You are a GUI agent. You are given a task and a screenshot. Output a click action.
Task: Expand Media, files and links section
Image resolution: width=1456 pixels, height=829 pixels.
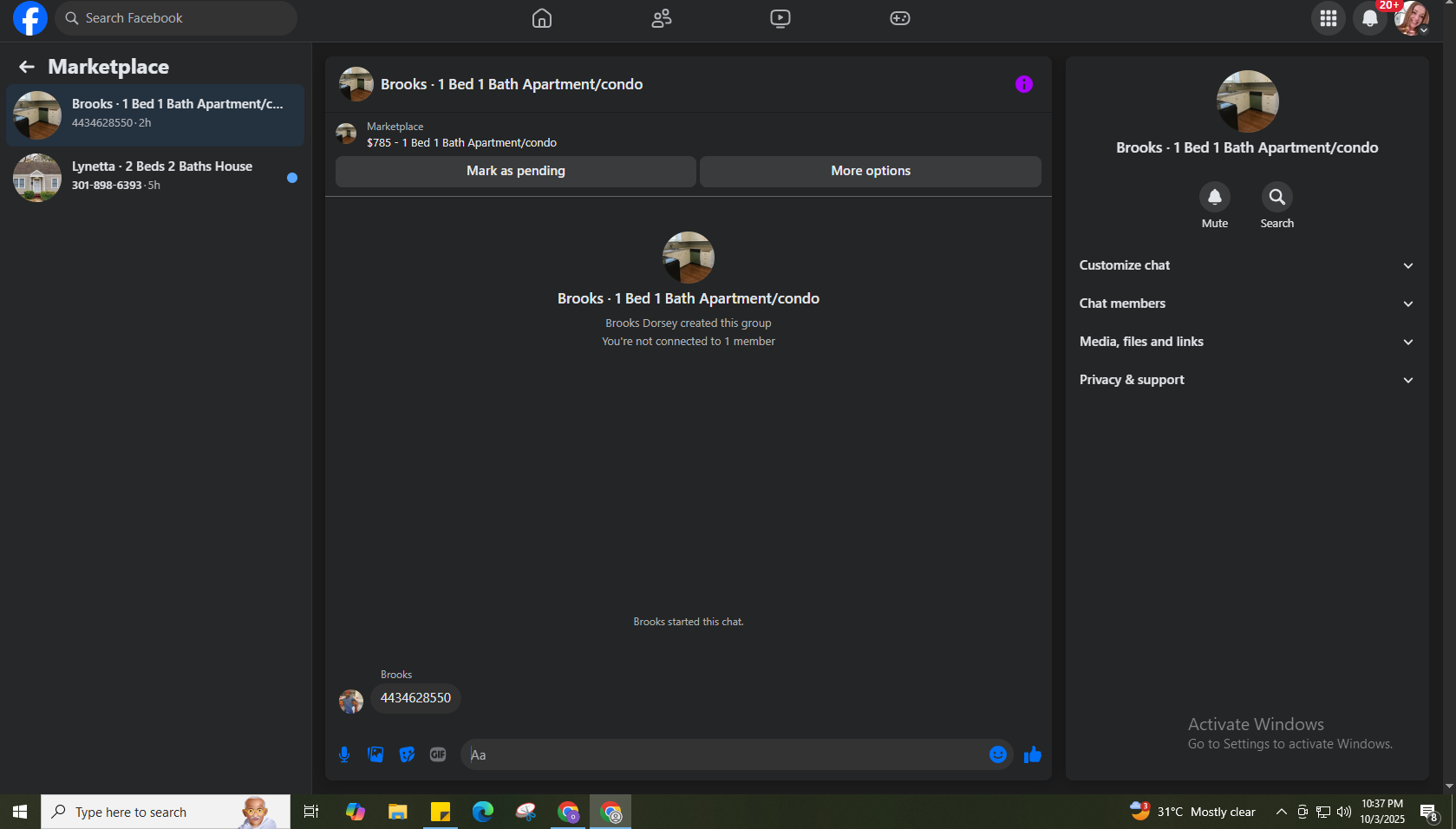coord(1247,342)
